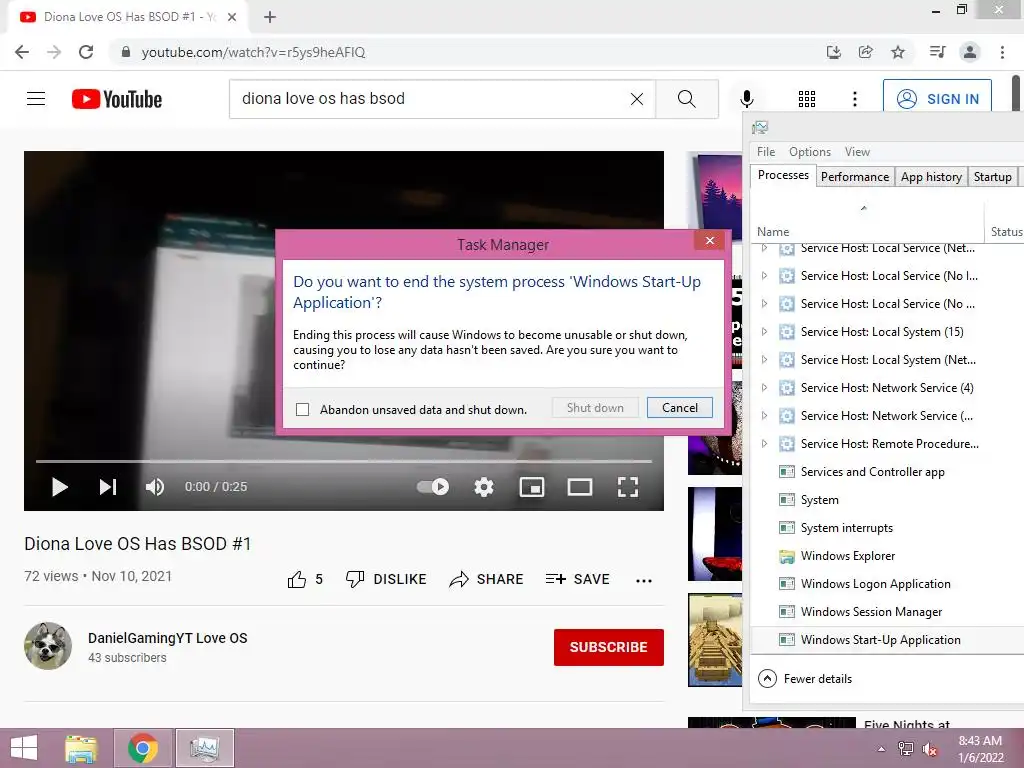Open the YouTube hamburger guide menu
Image resolution: width=1024 pixels, height=768 pixels.
[36, 99]
